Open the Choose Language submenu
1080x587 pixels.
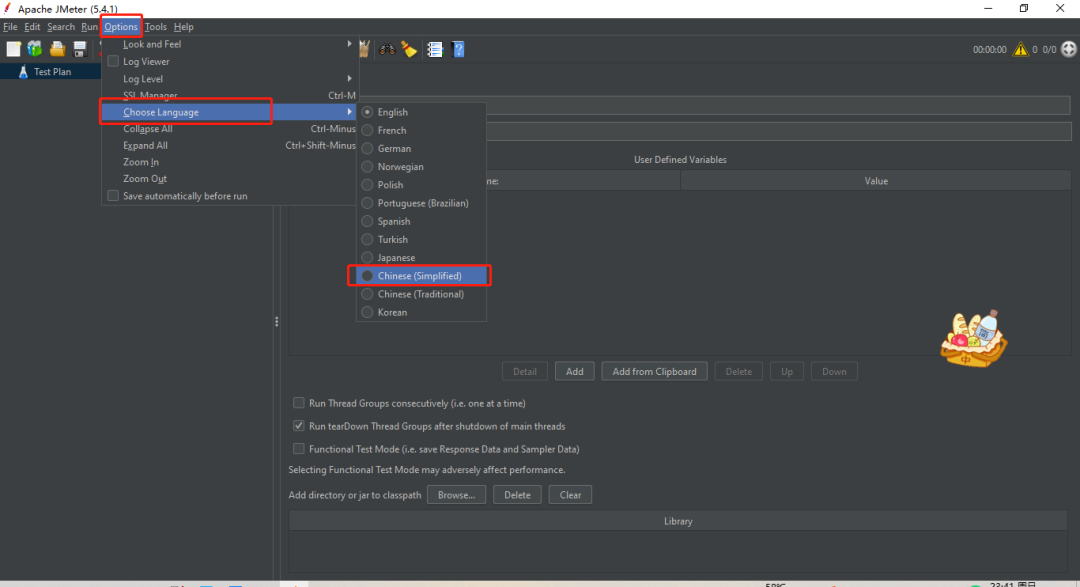[x=229, y=112]
